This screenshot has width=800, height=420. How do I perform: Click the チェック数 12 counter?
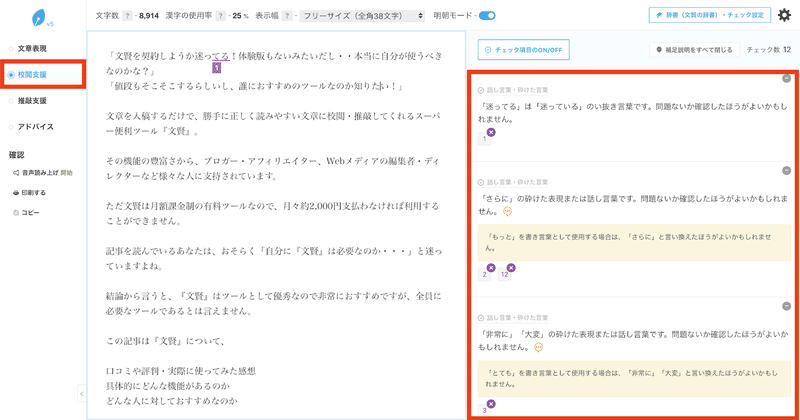(768, 50)
